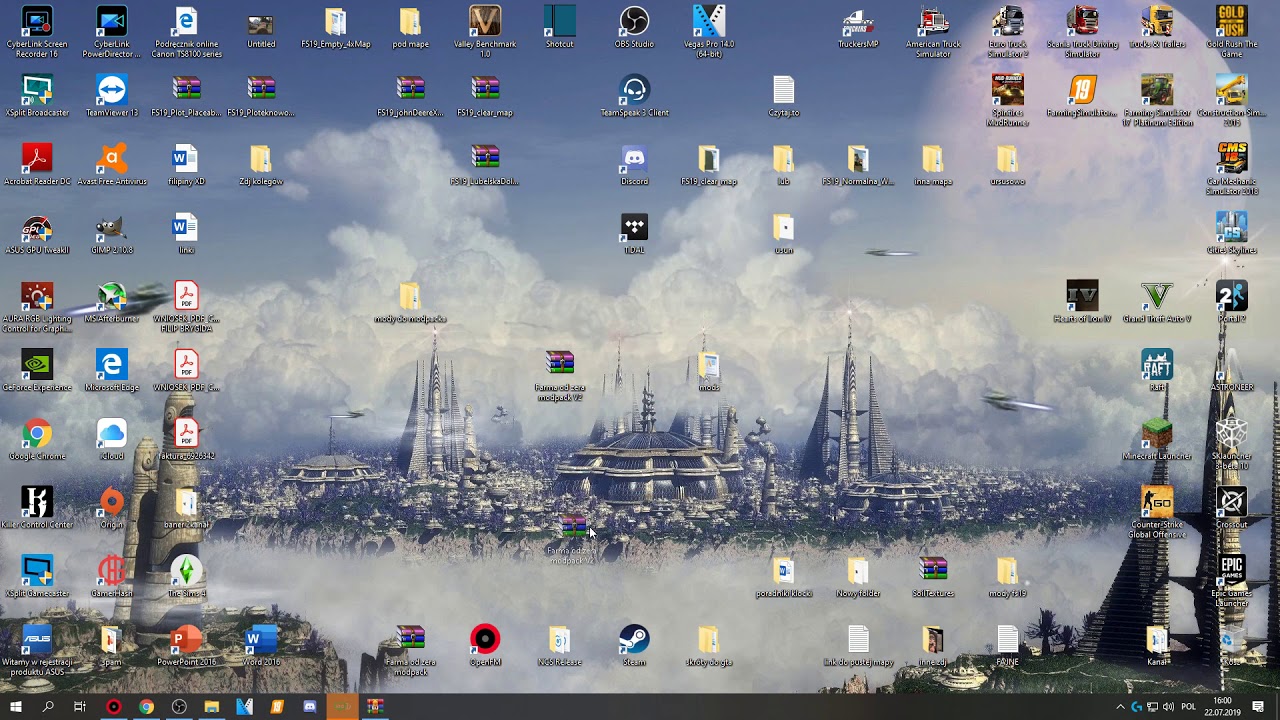Switch to File Explorer in the taskbar
1280x720 pixels.
click(x=212, y=707)
